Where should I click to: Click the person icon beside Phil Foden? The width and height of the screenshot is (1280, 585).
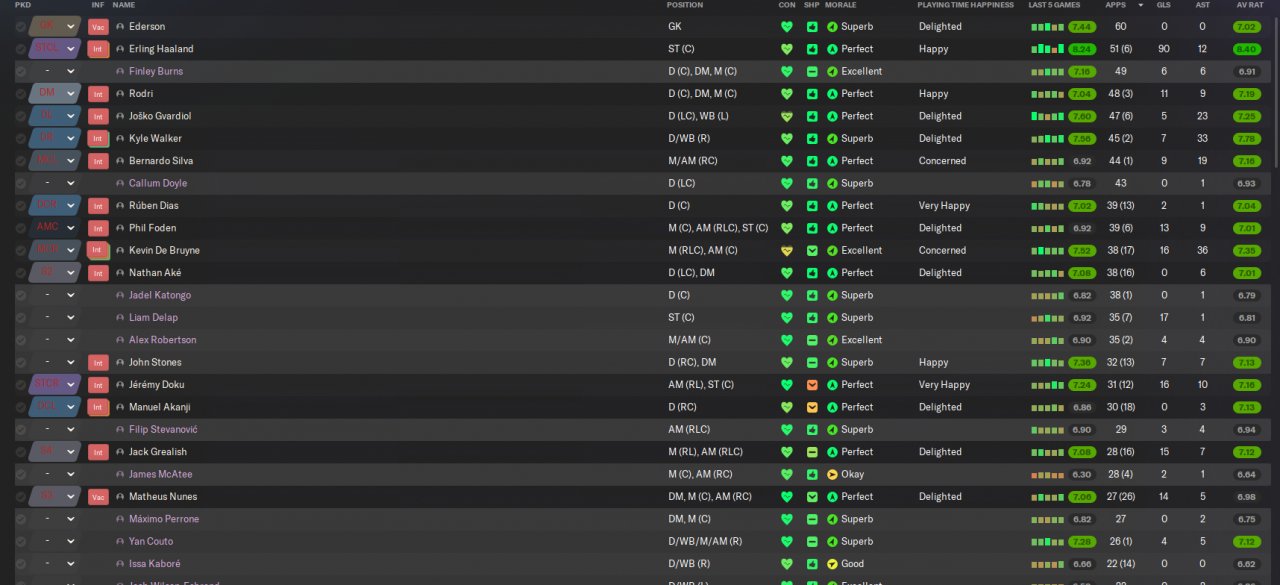point(121,228)
